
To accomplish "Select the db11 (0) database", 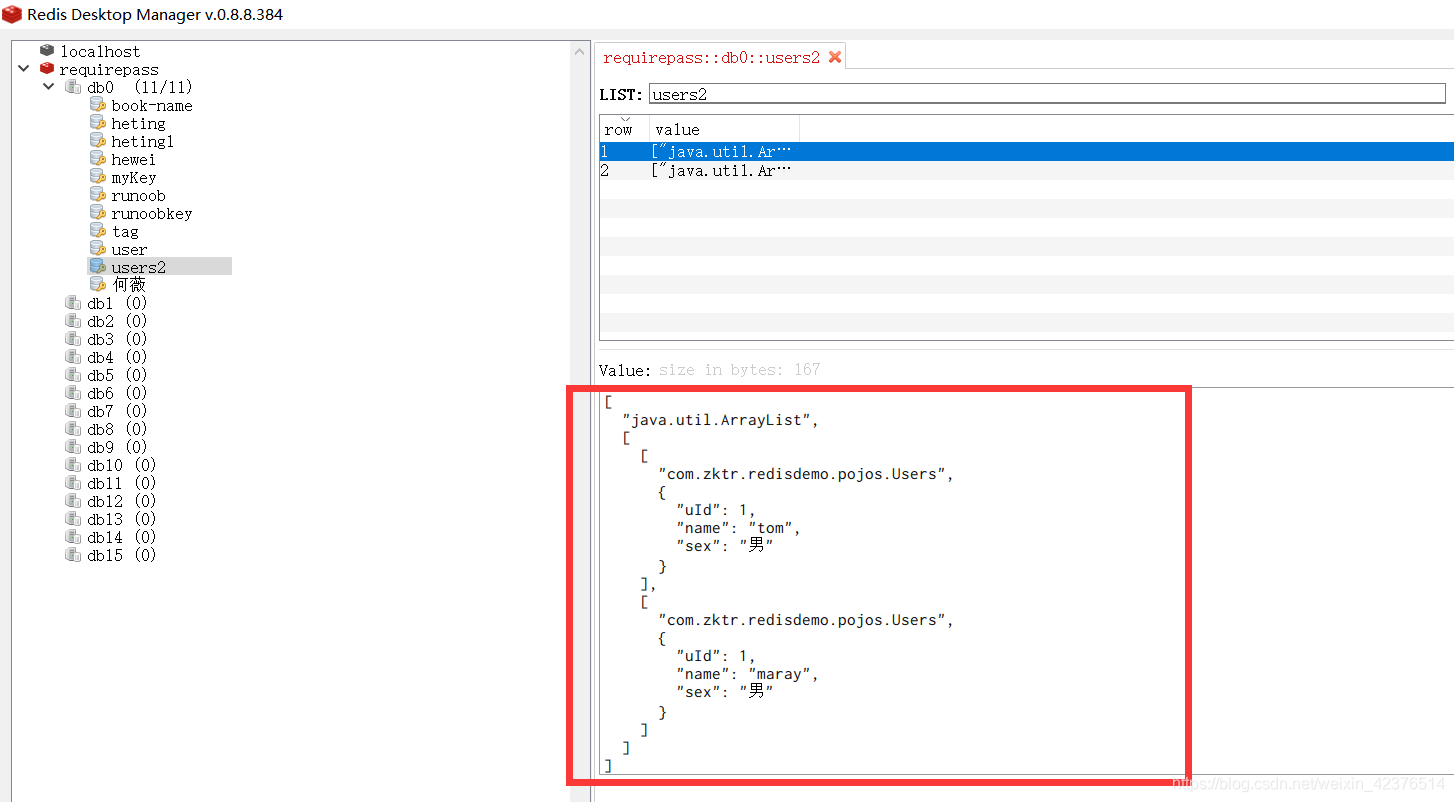I will (x=121, y=483).
